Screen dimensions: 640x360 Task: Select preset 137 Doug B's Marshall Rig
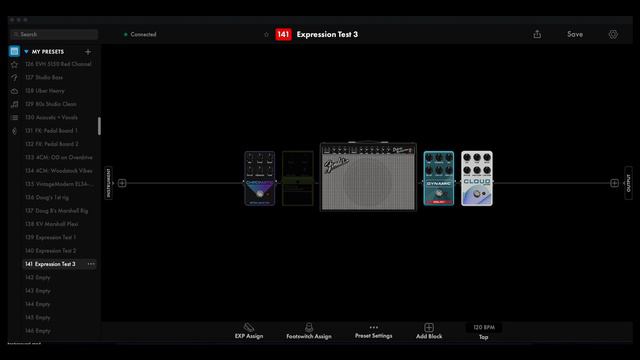(58, 211)
